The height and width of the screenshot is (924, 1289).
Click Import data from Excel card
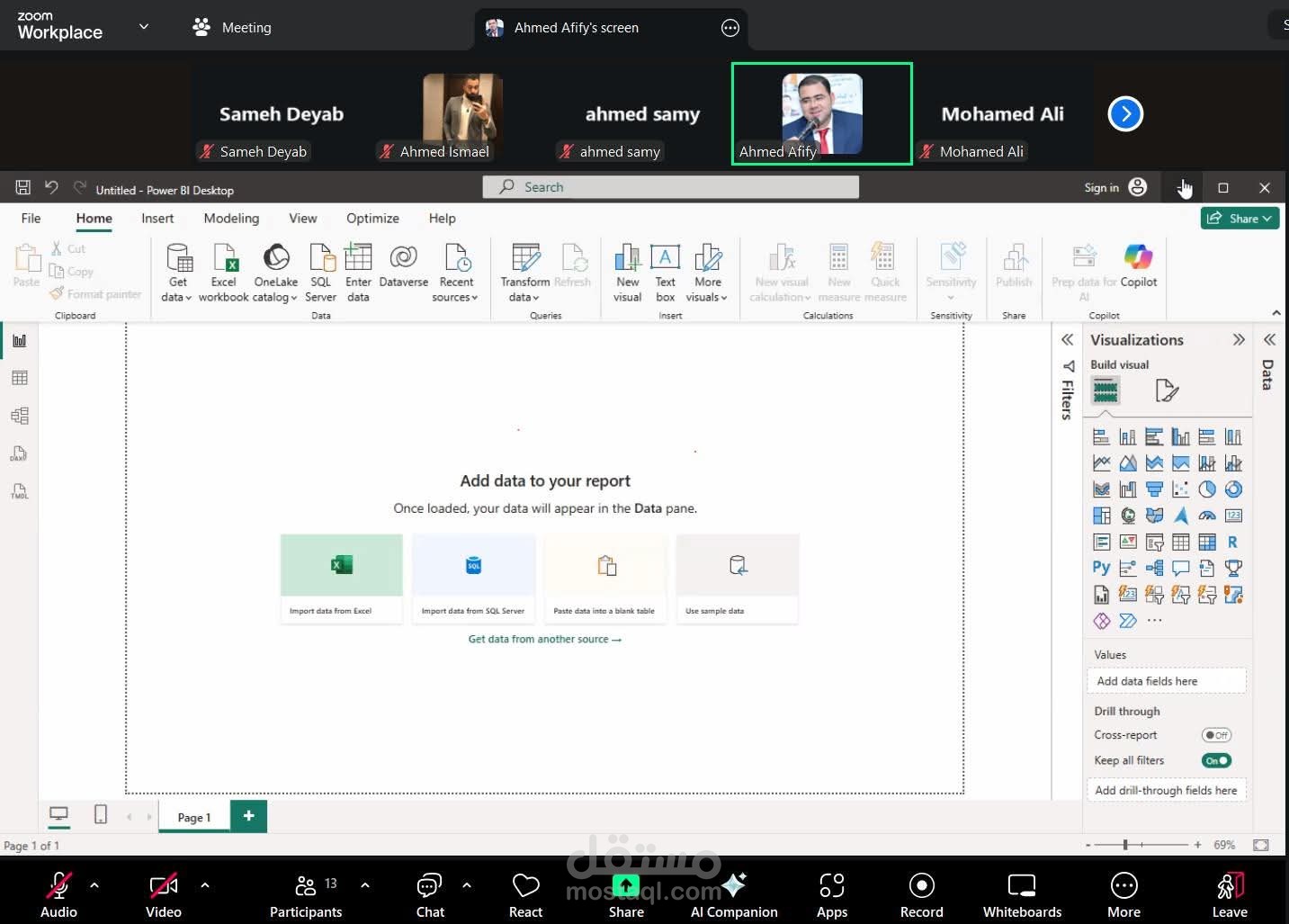point(341,579)
